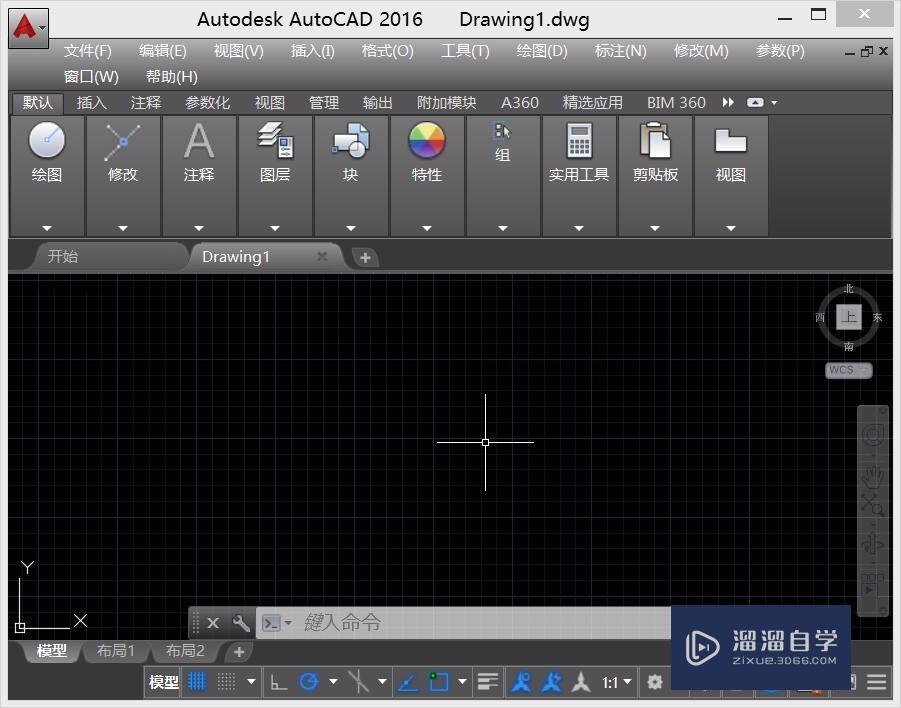Image resolution: width=901 pixels, height=708 pixels.
Task: Open the 剪贴板 (Clipboard) panel icon
Action: [654, 140]
